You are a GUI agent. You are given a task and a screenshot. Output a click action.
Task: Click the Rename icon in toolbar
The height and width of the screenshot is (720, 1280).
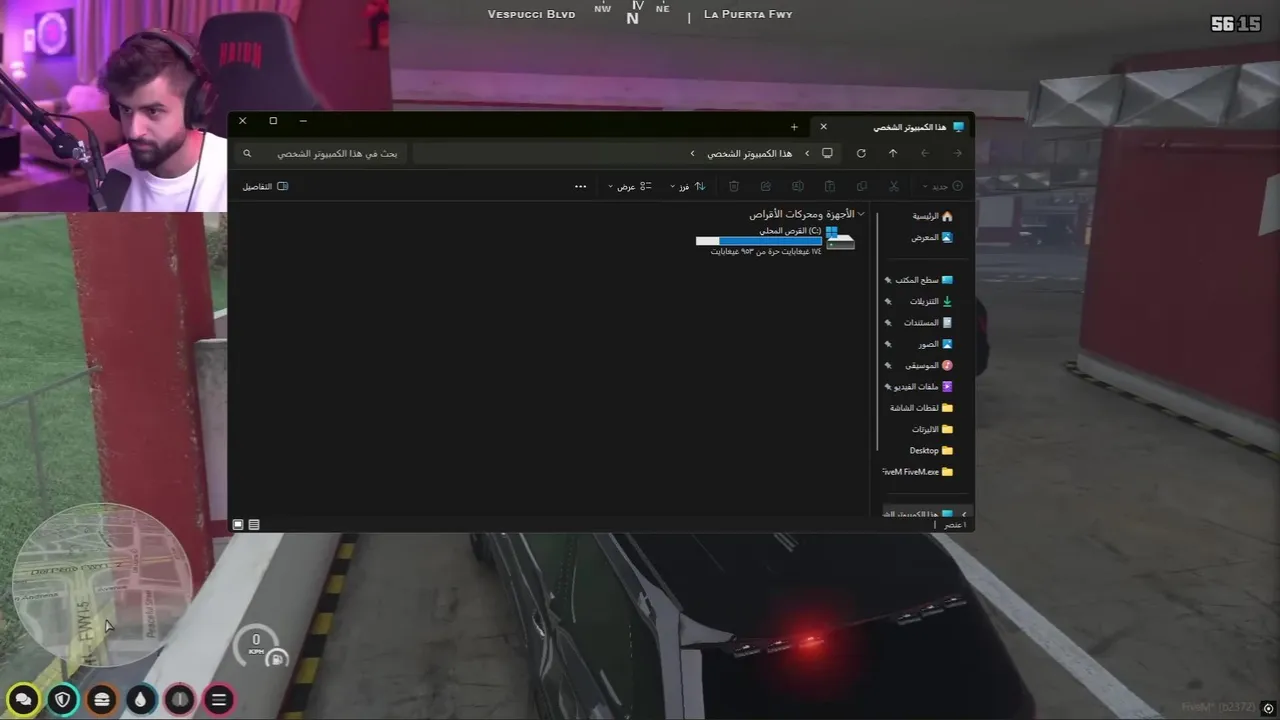798,186
